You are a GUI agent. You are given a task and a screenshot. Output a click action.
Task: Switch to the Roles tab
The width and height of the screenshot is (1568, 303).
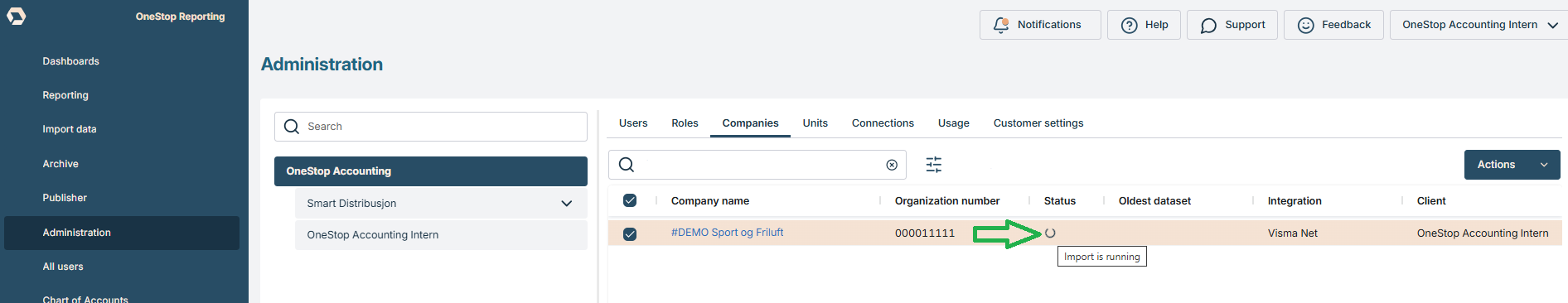coord(685,123)
